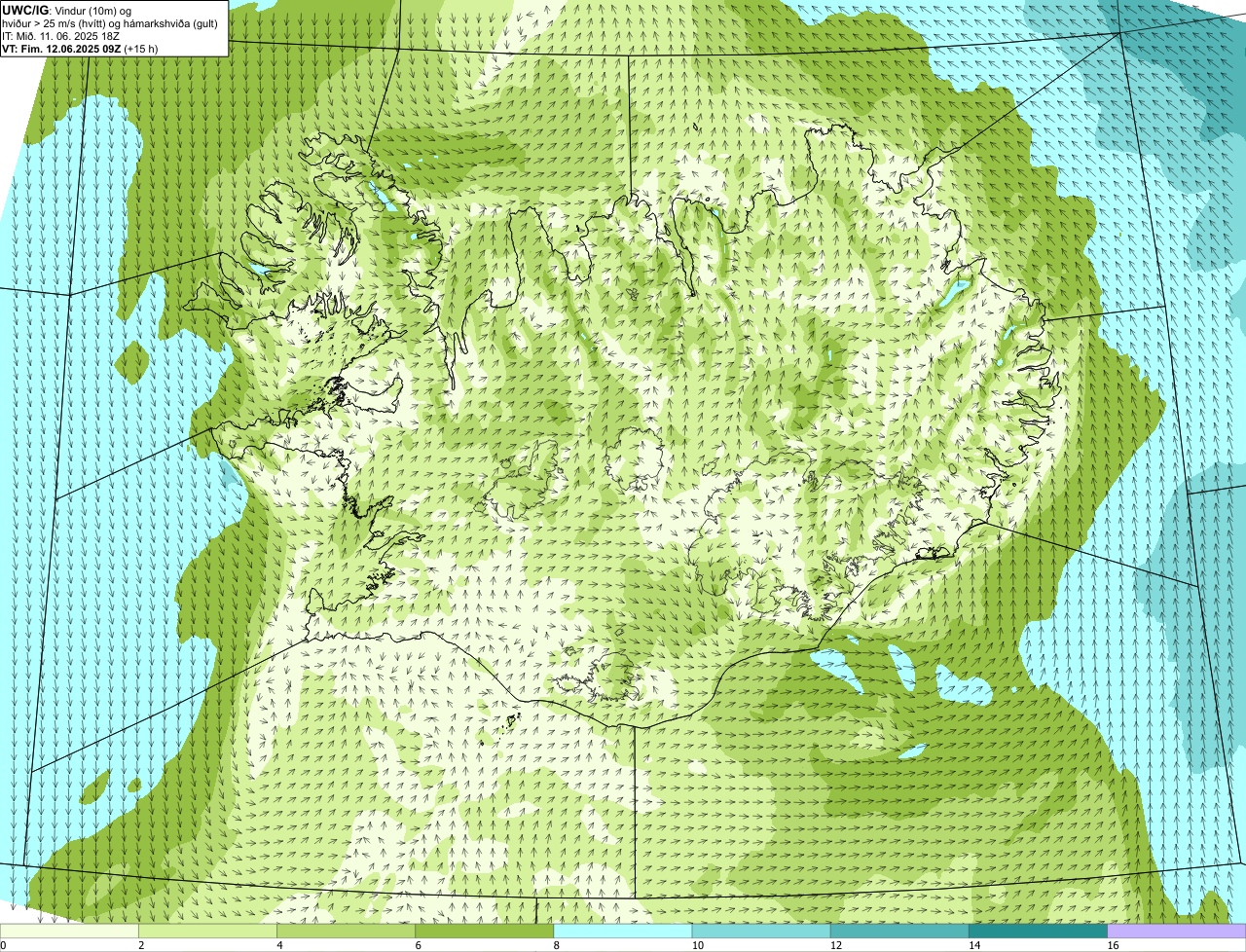The width and height of the screenshot is (1246, 952).
Task: Click the lavender above-16 m/s legend swatch
Action: click(x=1177, y=931)
